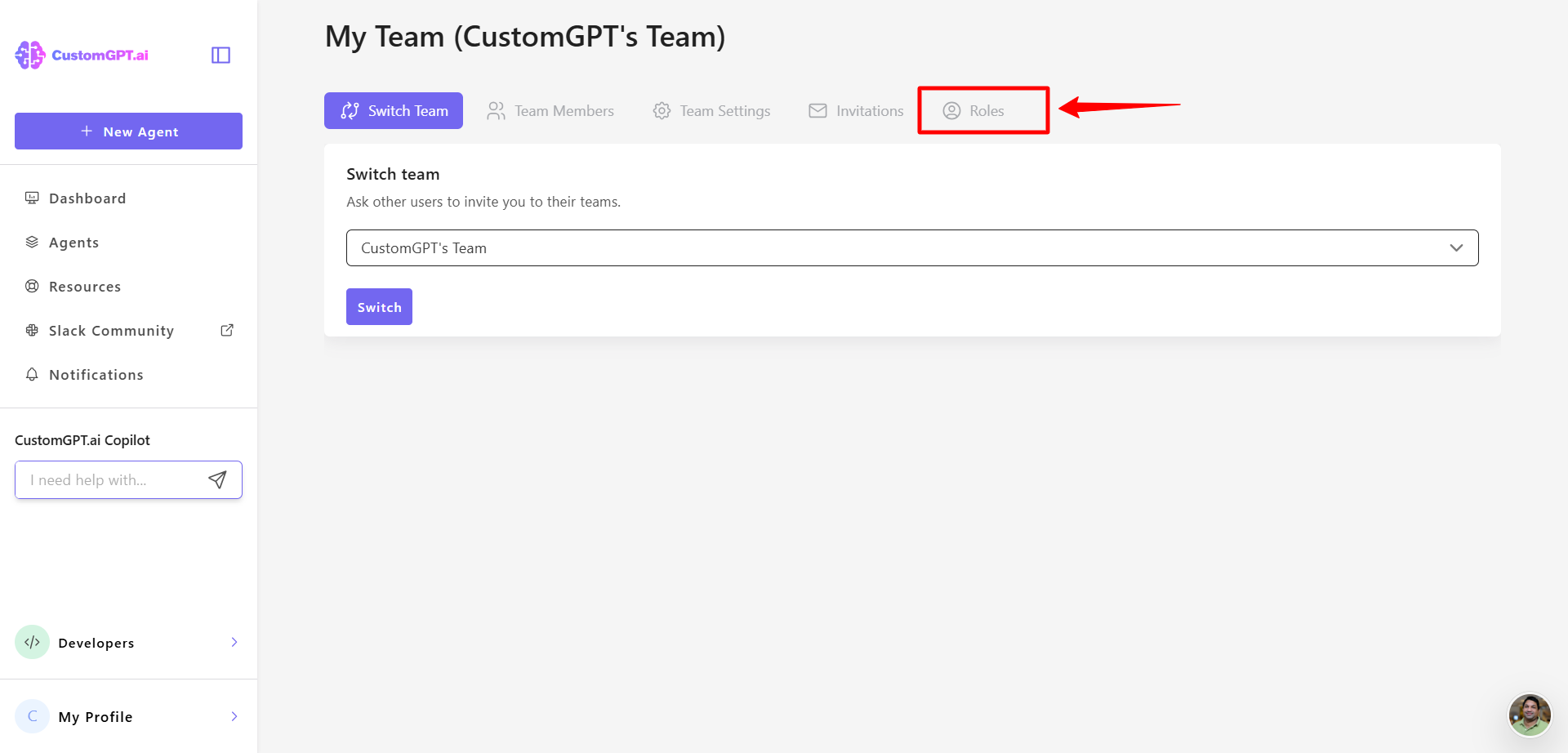Click the Switch Team swap icon
Viewport: 1568px width, 753px height.
click(x=350, y=110)
